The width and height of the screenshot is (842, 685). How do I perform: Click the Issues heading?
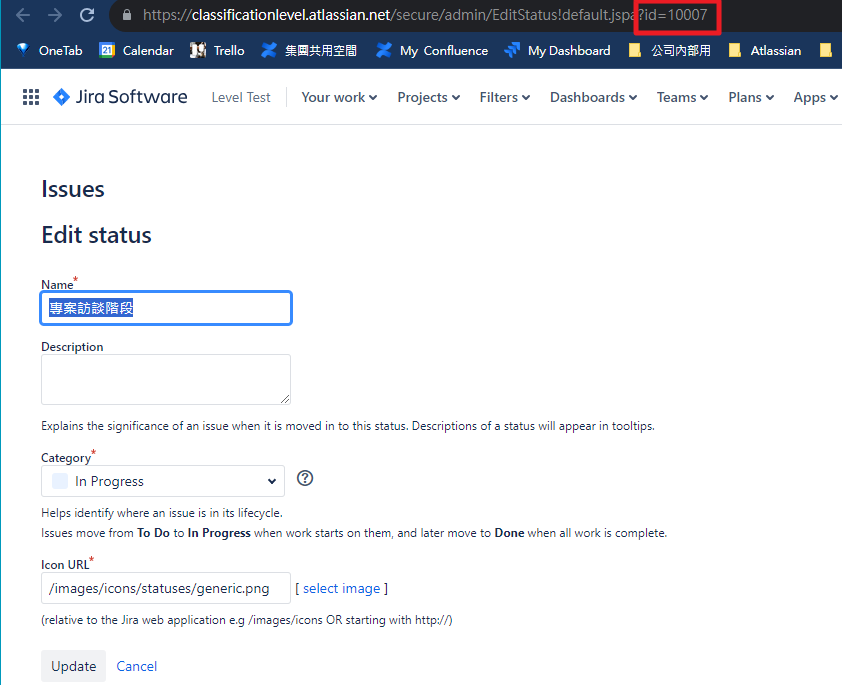pyautogui.click(x=73, y=189)
